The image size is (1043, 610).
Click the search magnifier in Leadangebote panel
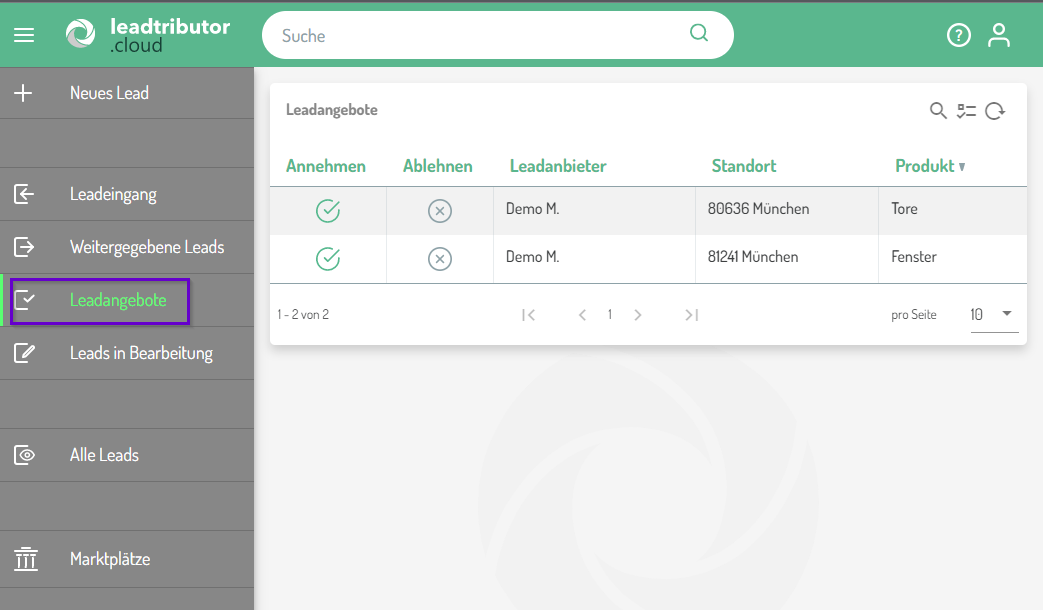tap(938, 111)
